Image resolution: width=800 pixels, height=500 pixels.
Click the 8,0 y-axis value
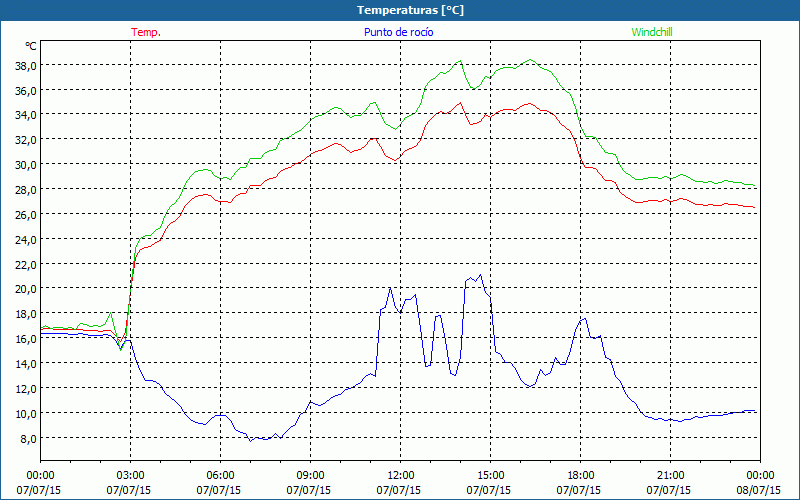click(28, 439)
